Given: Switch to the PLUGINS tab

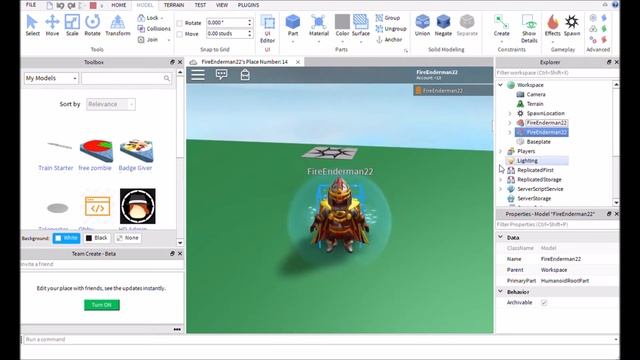Looking at the screenshot, I should [248, 5].
